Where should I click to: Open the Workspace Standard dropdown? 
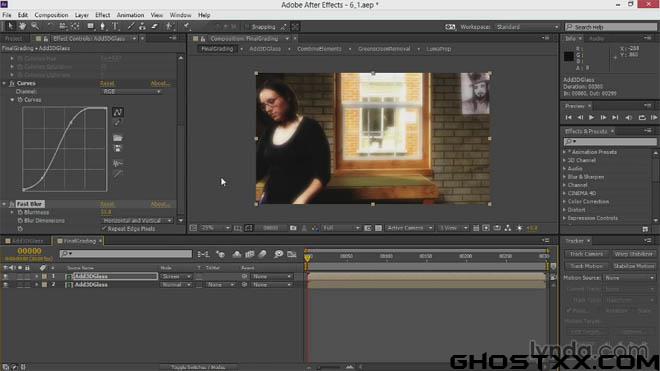pyautogui.click(x=527, y=27)
